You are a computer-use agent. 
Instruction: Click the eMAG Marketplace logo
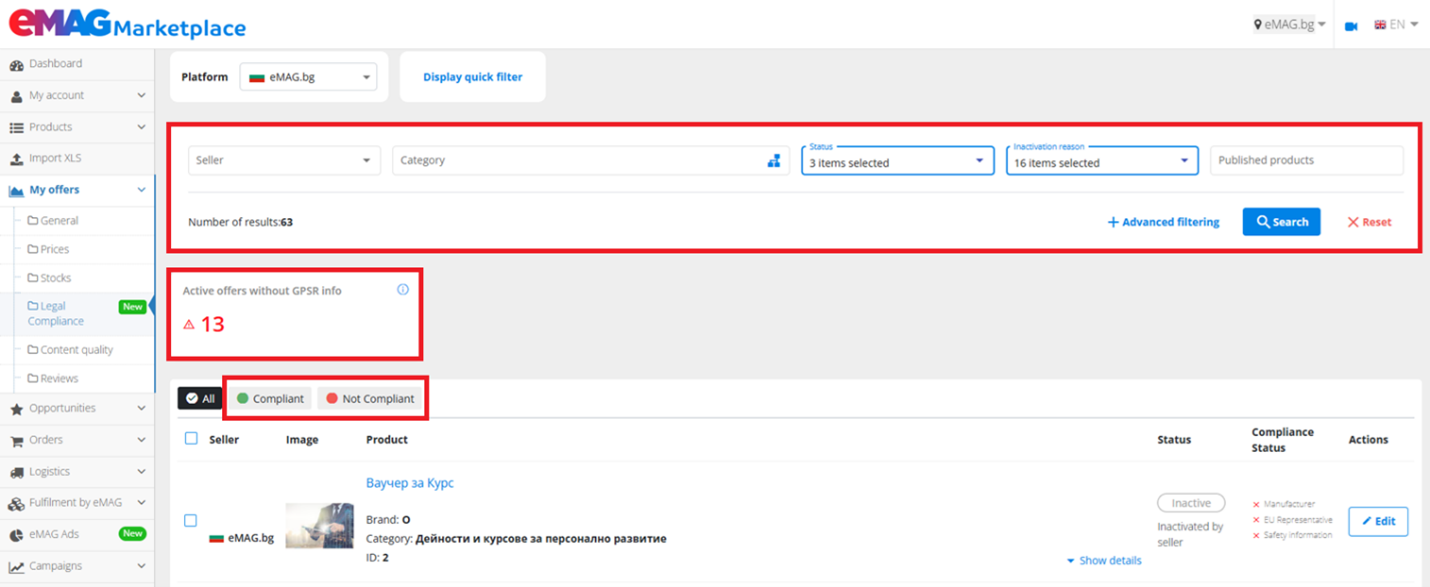click(127, 22)
